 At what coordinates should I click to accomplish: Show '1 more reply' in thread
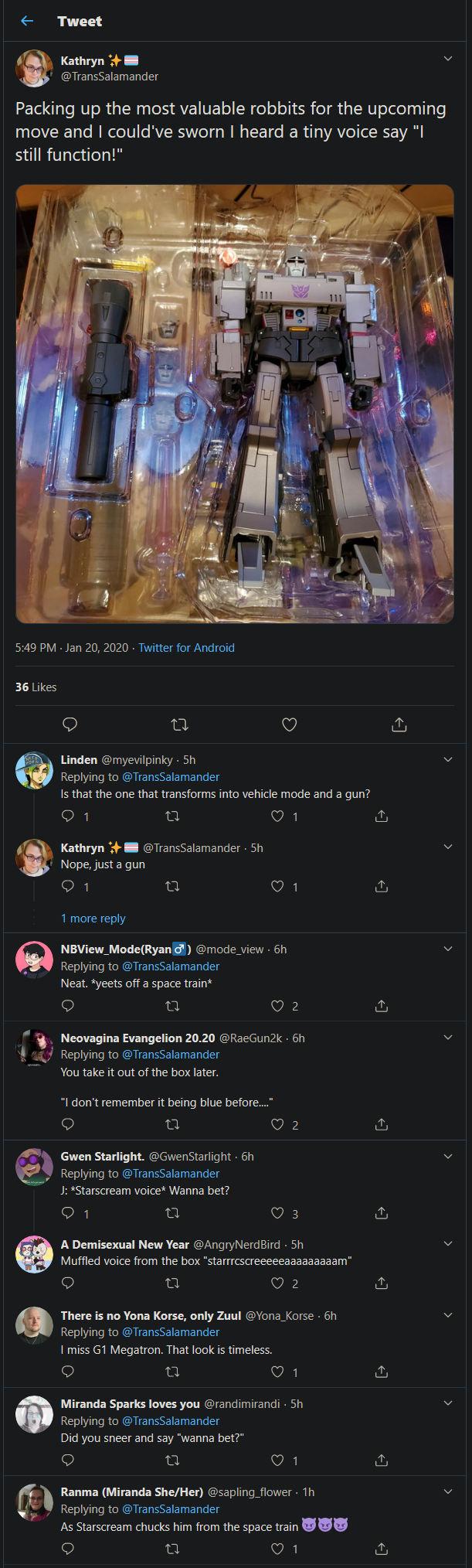[x=93, y=918]
